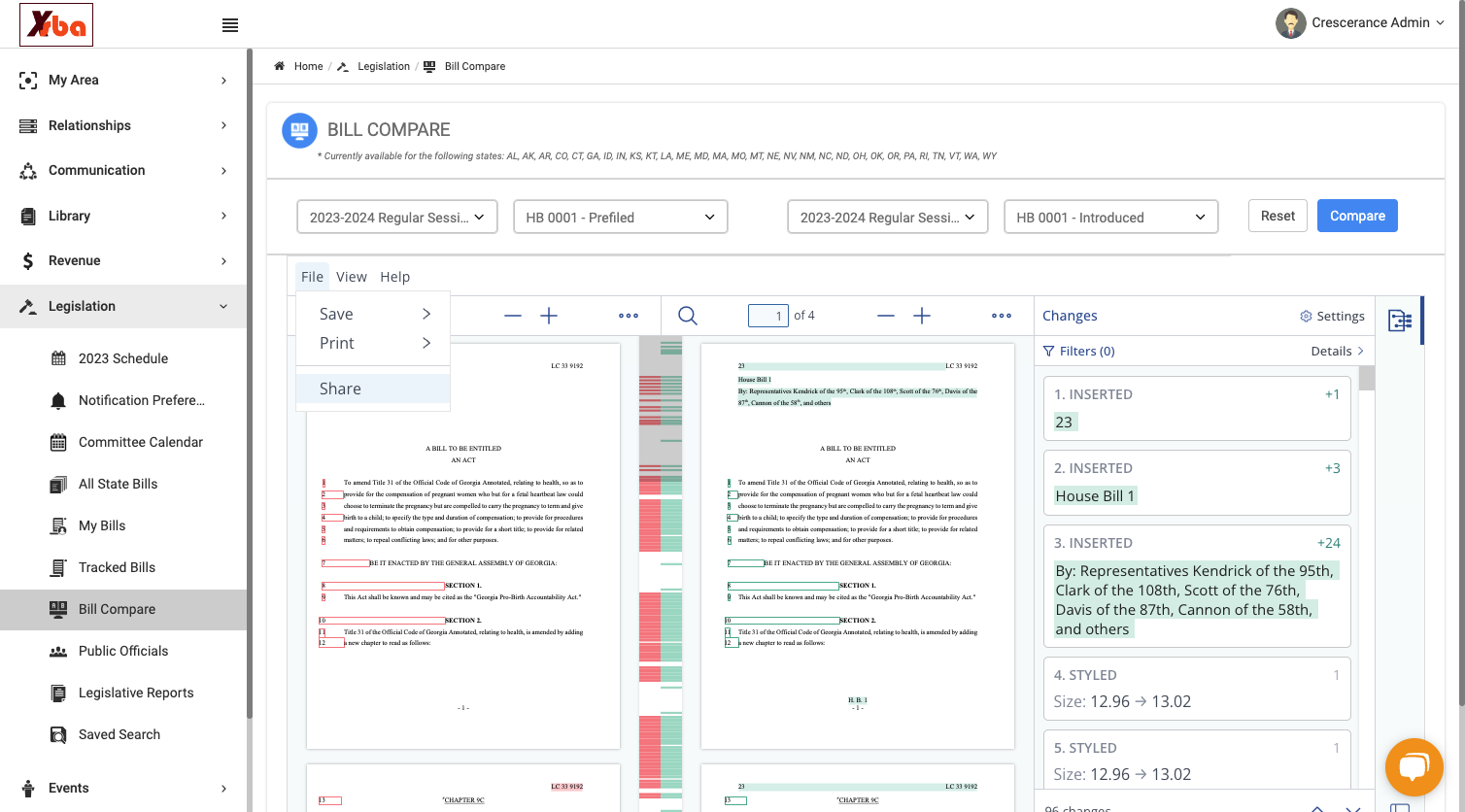Open the Crescerance Admin user dropdown
Viewport: 1465px width, 812px height.
click(1378, 22)
